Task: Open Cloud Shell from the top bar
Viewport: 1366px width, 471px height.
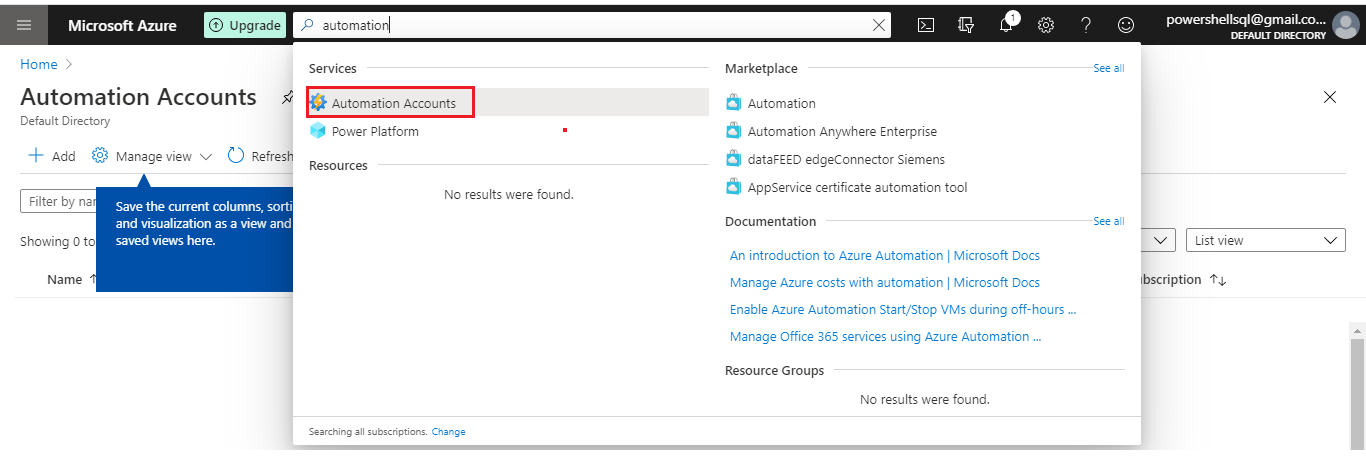Action: (x=926, y=25)
